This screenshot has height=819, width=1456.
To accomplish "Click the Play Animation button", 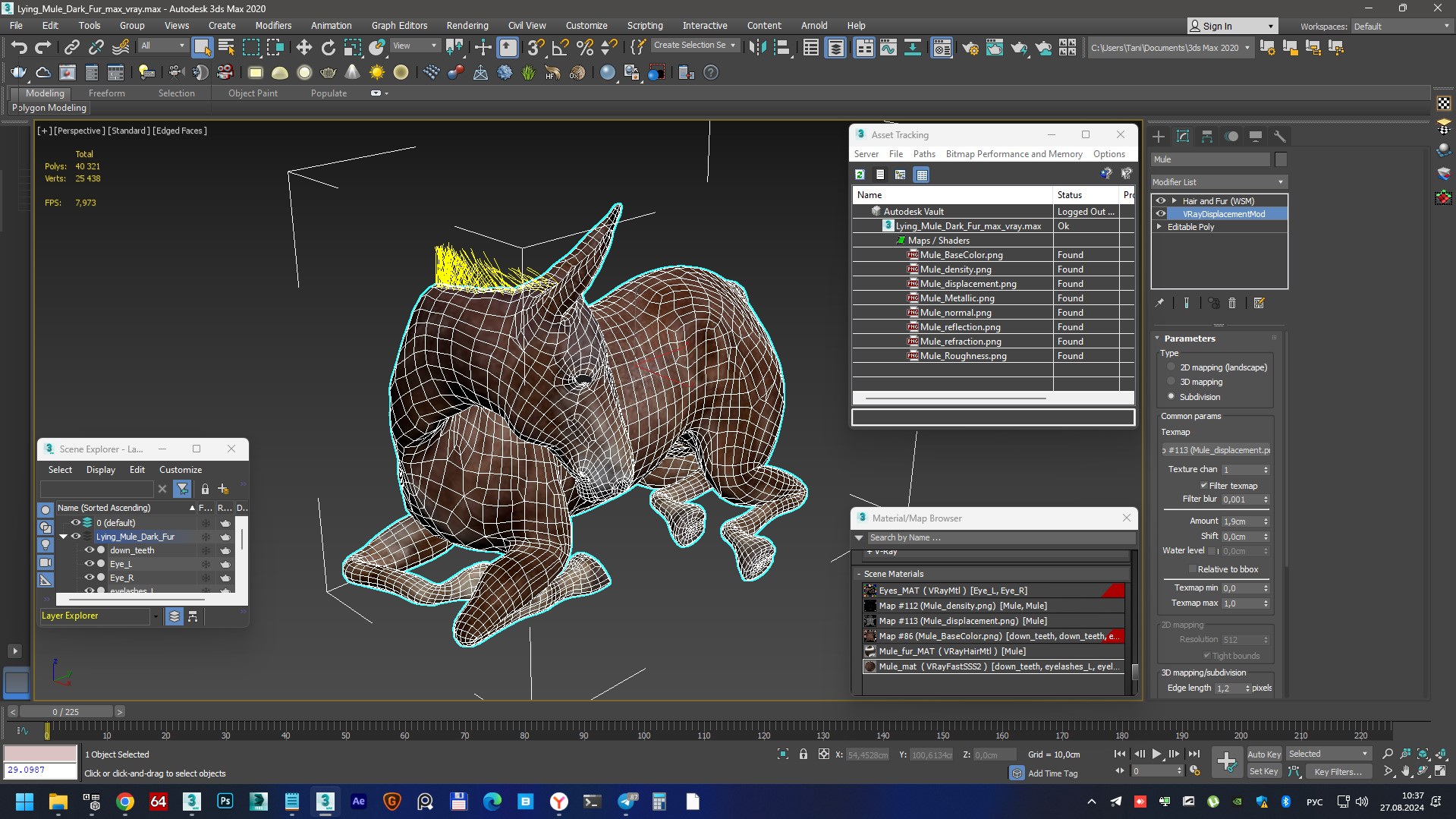I will coord(1156,754).
